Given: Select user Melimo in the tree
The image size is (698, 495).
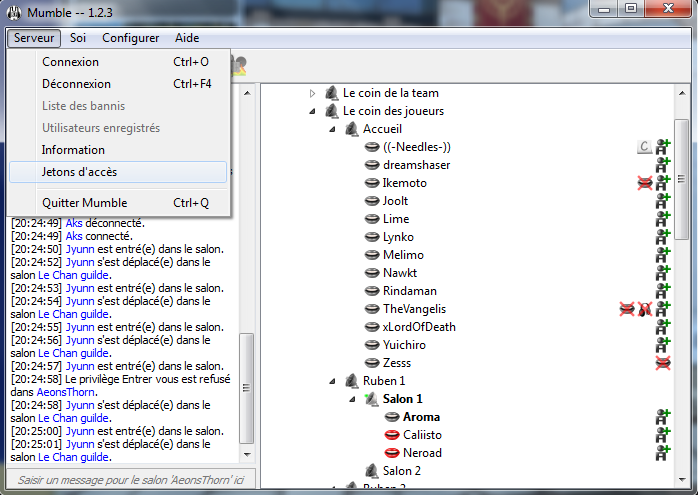Looking at the screenshot, I should click(x=403, y=255).
